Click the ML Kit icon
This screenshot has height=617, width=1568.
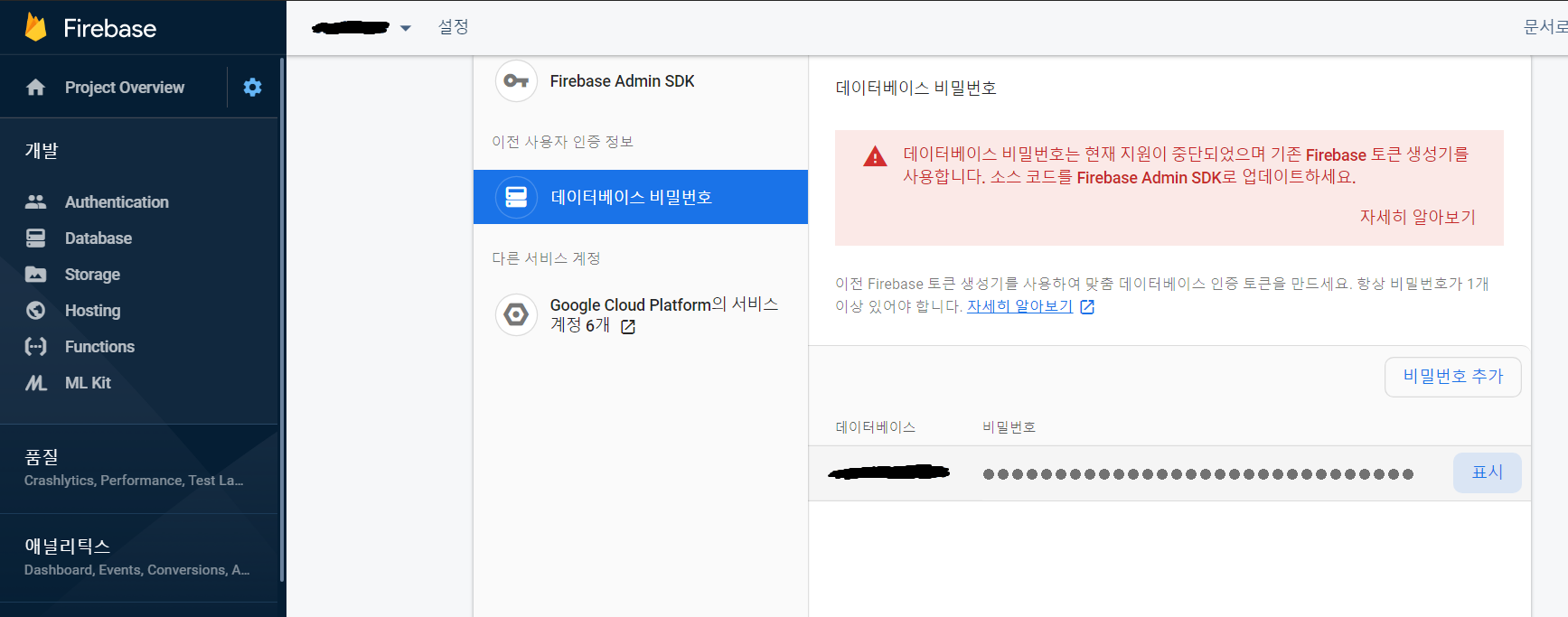pyautogui.click(x=35, y=382)
